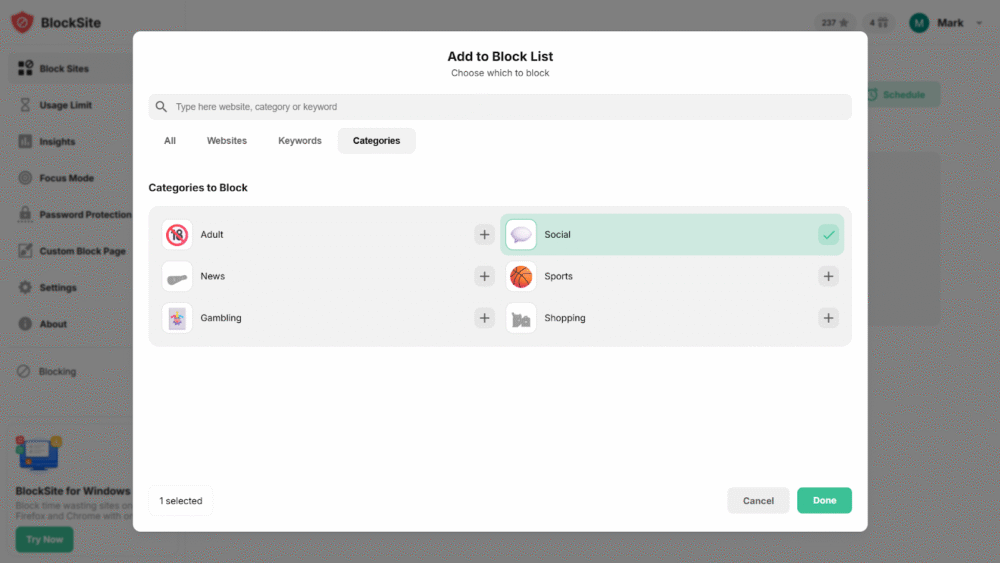Focus the website or keyword search field
Screen dimensions: 1000x563
pos(510,107)
